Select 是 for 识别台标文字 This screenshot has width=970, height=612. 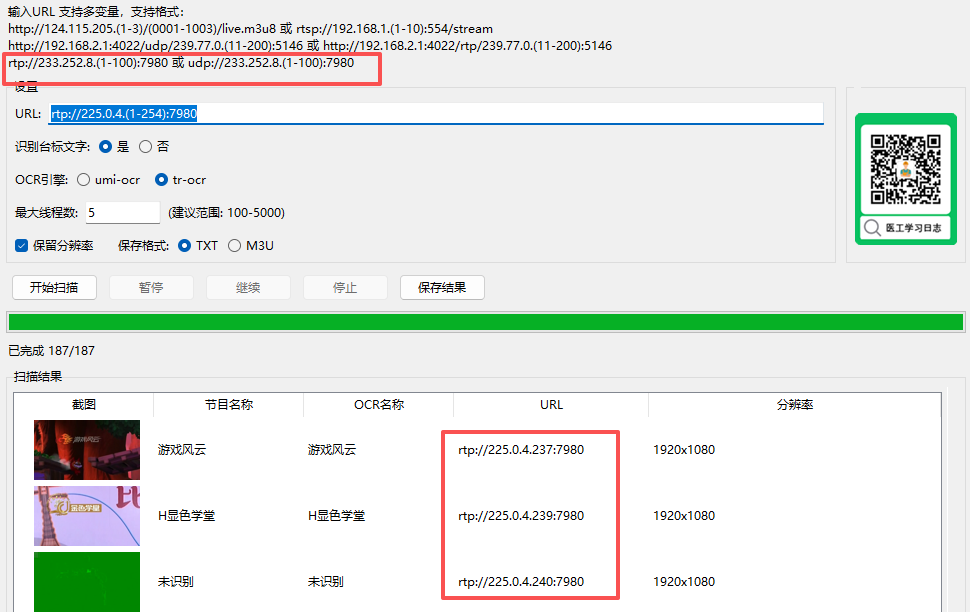[x=105, y=146]
